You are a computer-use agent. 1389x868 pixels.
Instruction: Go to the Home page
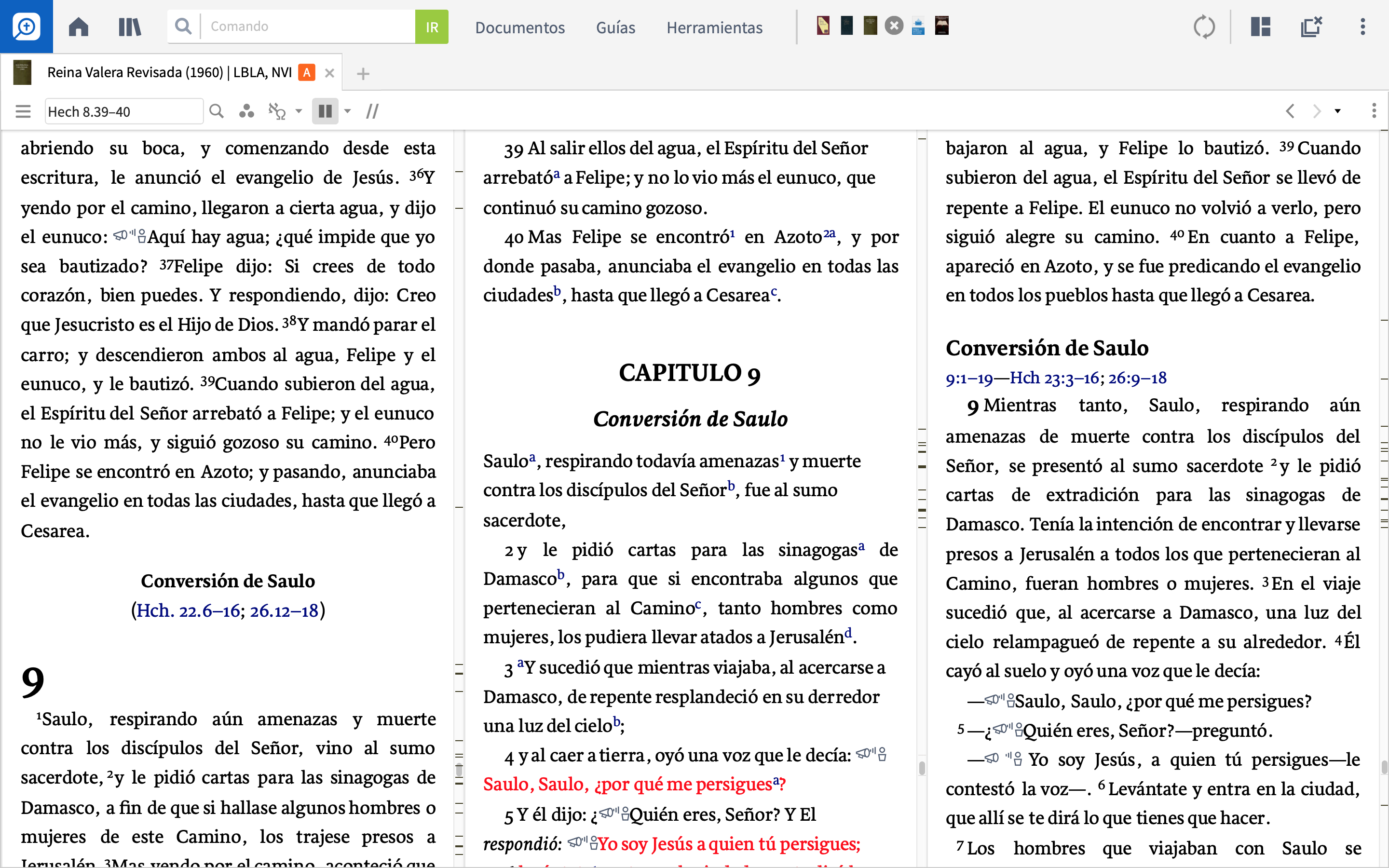tap(79, 27)
